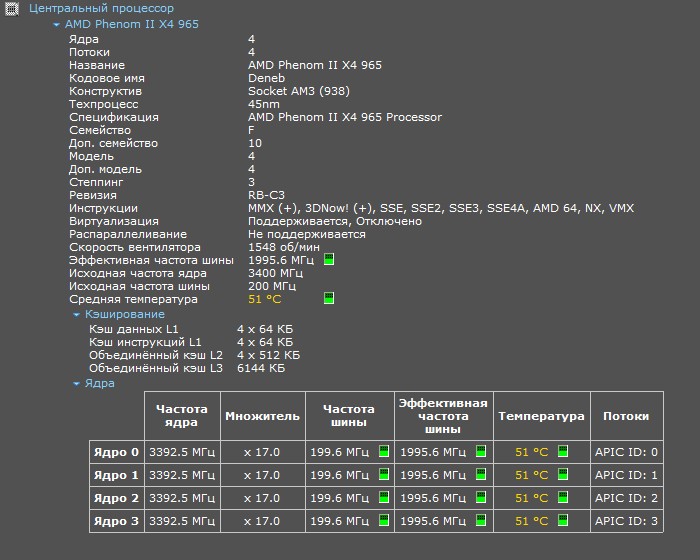This screenshot has width=700, height=560.
Task: Click green graph icon beside Средняя температура 51 °C
Action: click(329, 298)
